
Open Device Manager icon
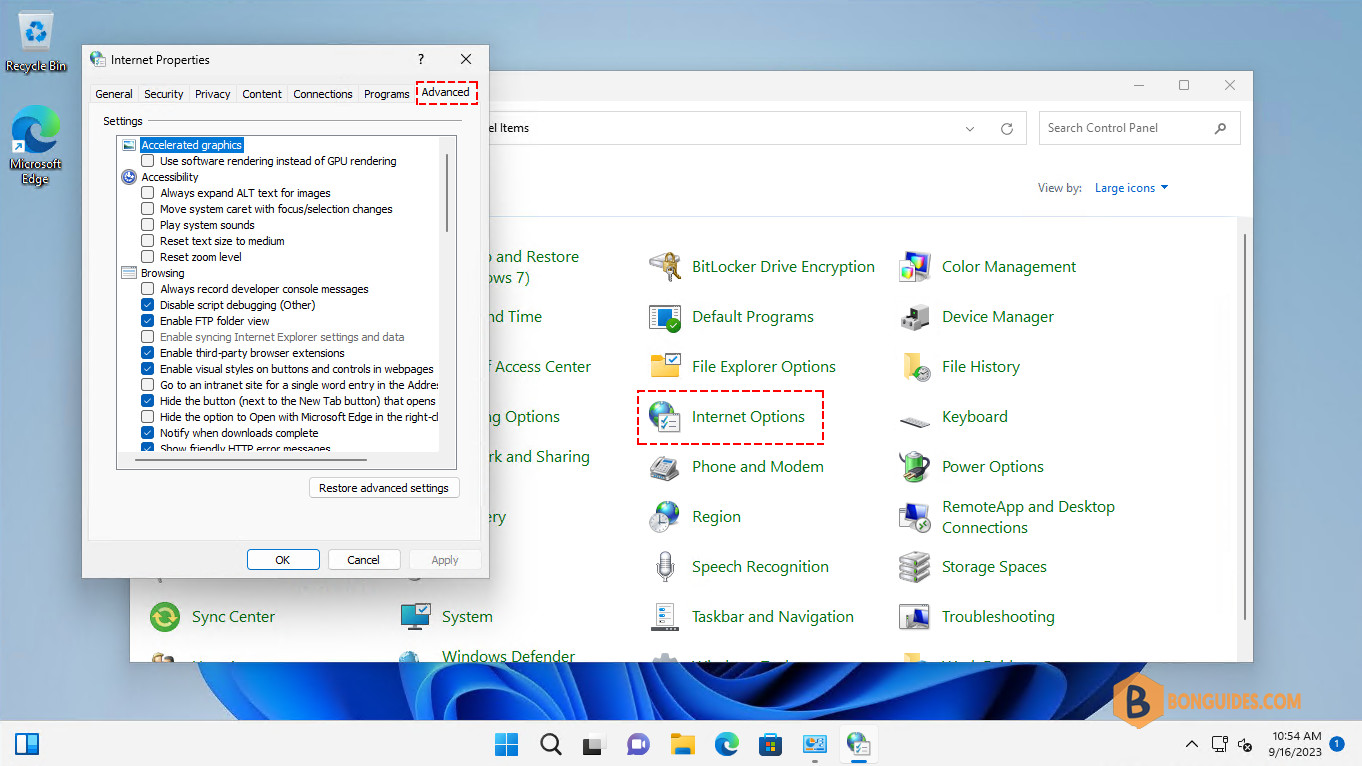click(915, 317)
